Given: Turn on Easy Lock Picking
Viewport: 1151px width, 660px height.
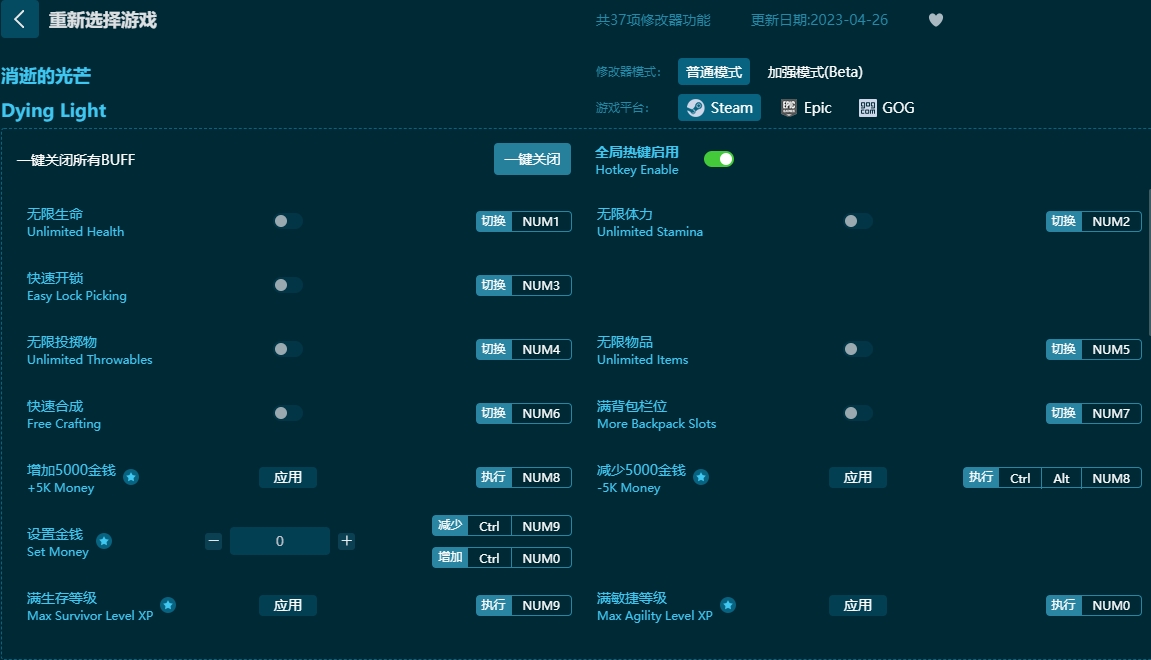Looking at the screenshot, I should (288, 285).
